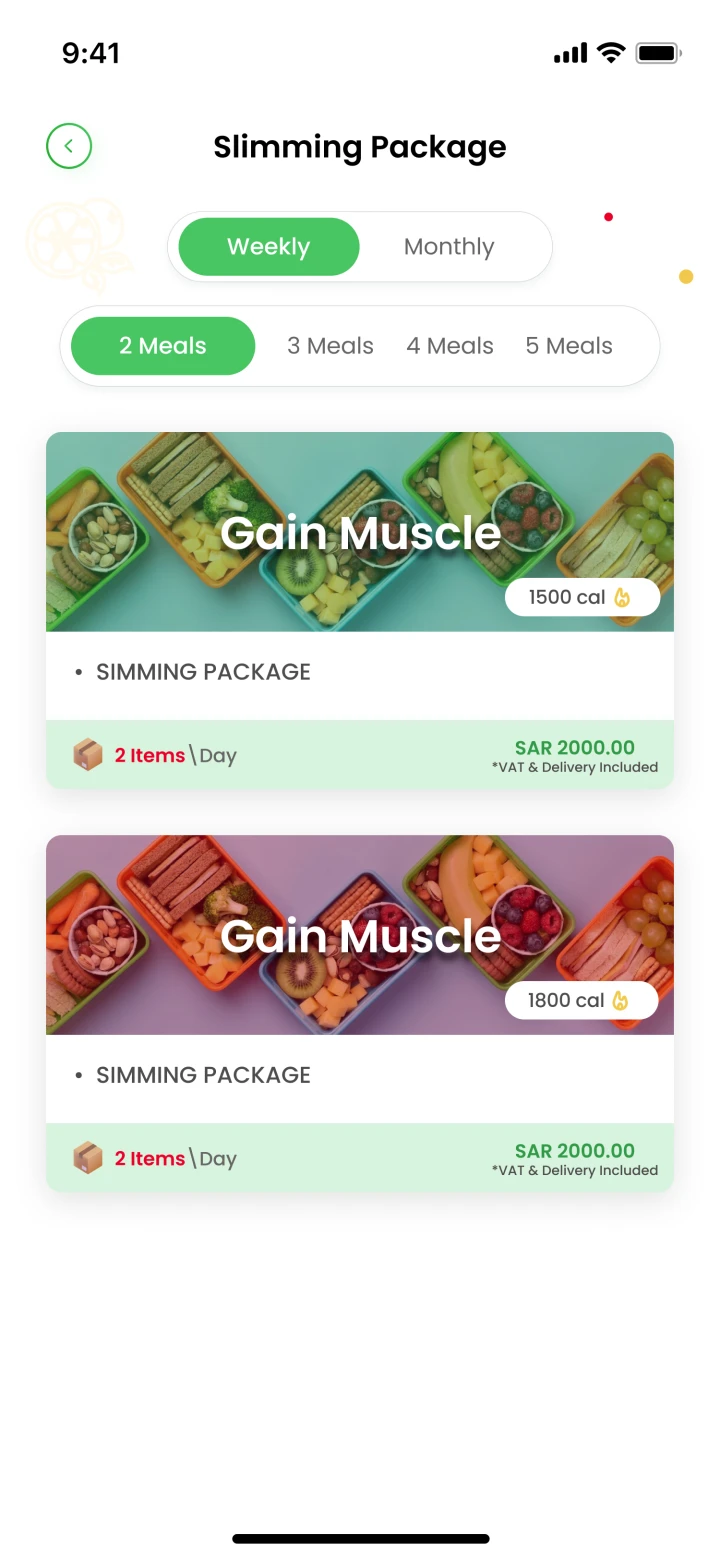Tap the box icon on first package card
Screen dimensions: 720x1559
click(88, 755)
